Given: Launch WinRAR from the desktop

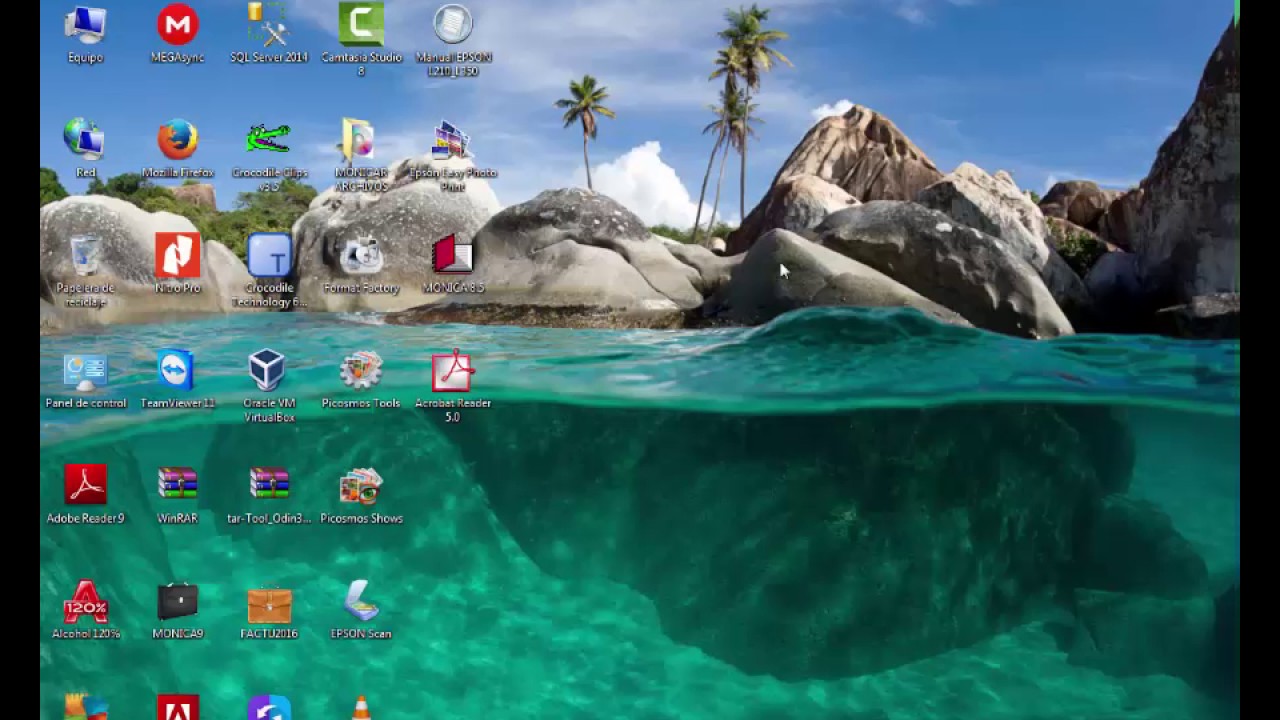Looking at the screenshot, I should (x=177, y=486).
